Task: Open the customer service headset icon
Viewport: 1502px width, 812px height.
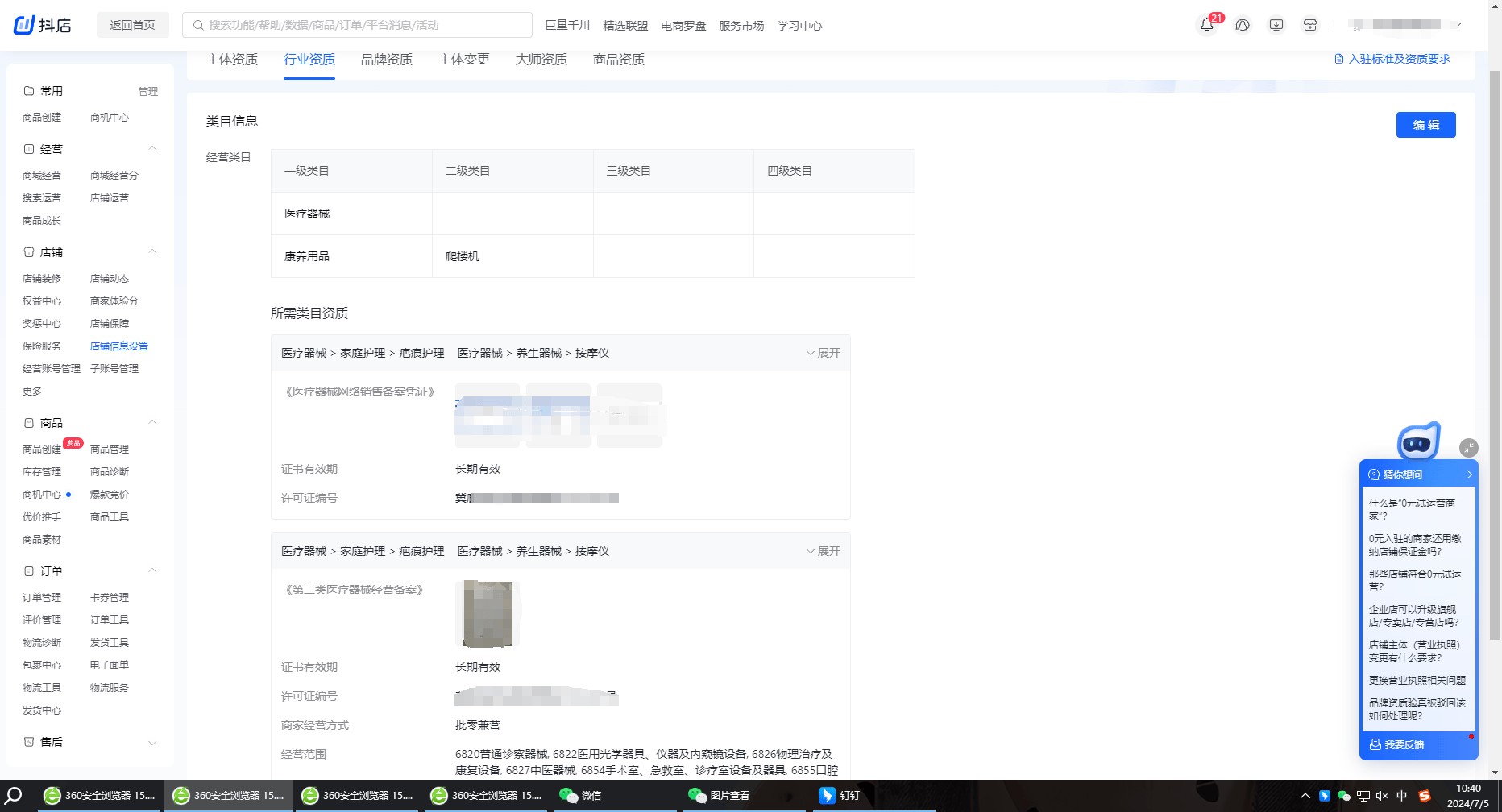Action: point(1243,25)
